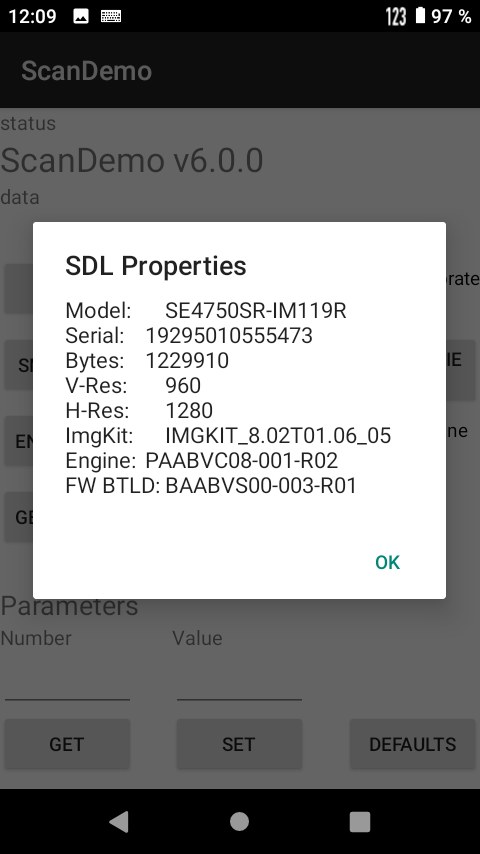Dismiss SDL Properties dialog with OK
Viewport: 480px width, 854px height.
click(387, 562)
